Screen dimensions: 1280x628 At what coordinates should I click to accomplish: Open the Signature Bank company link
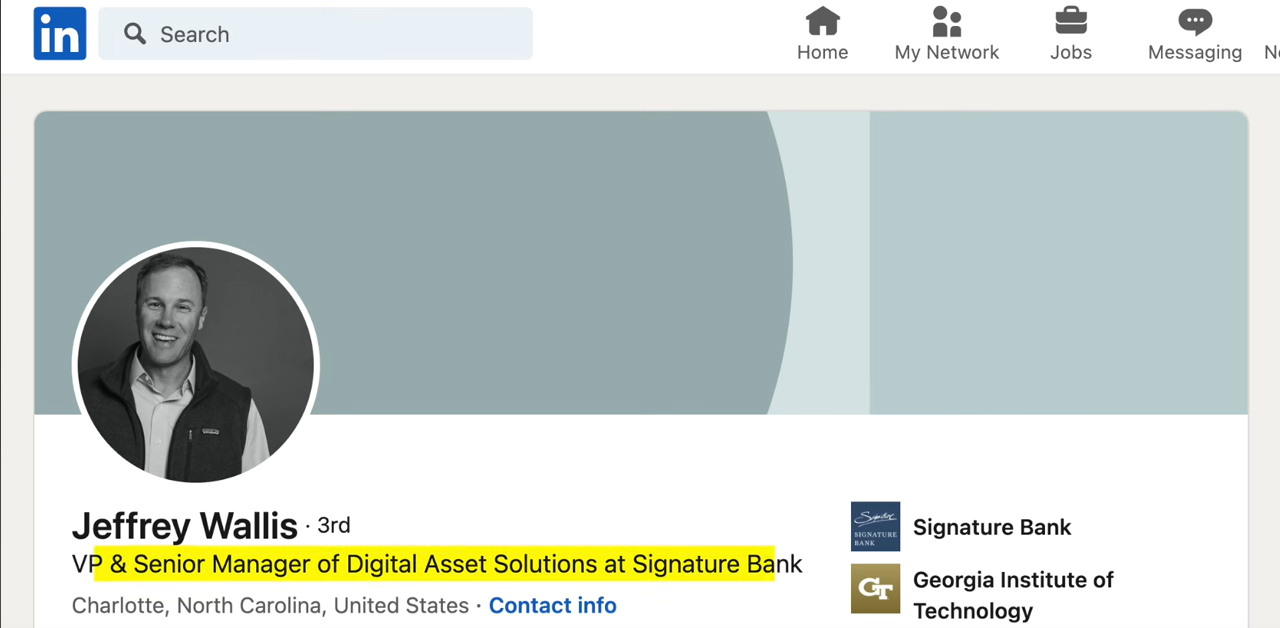[992, 527]
